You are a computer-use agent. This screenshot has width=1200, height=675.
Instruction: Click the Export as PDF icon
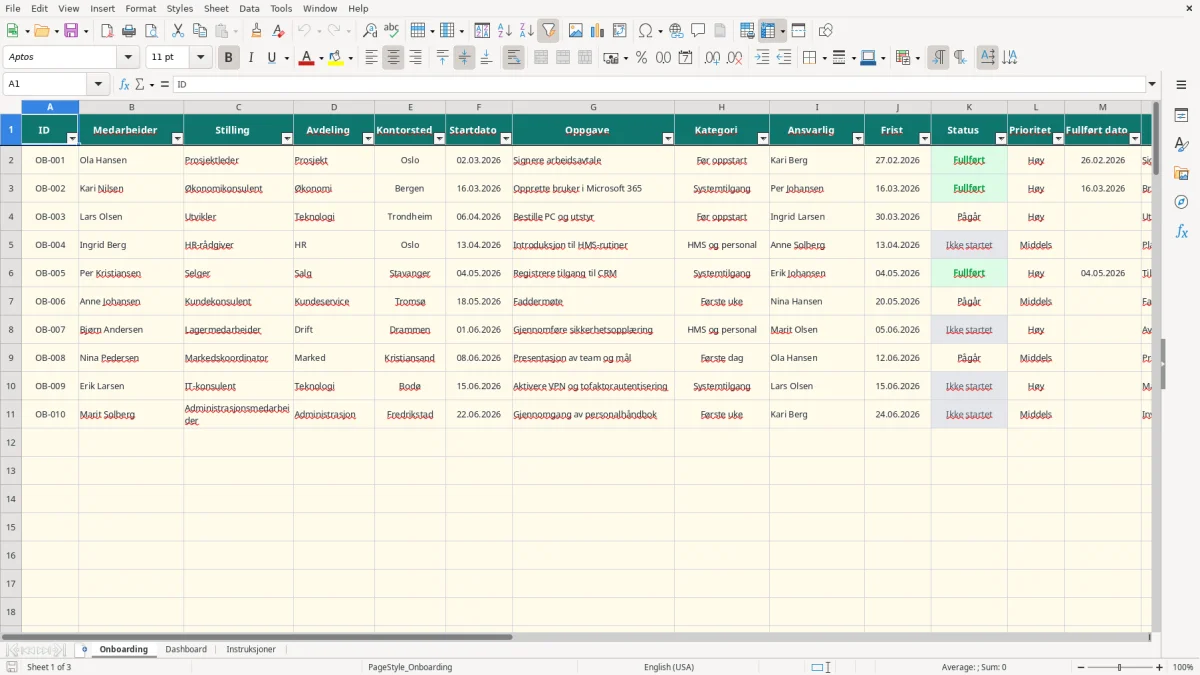coord(107,31)
